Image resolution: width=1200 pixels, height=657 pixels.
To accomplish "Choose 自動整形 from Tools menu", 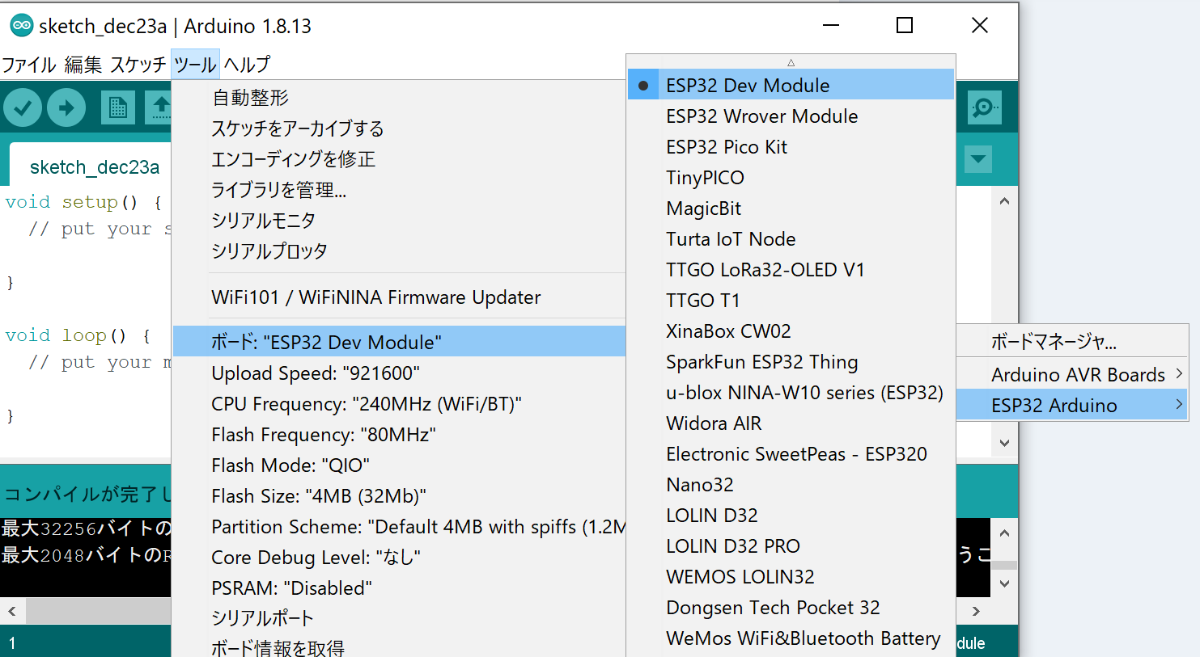I will [400, 98].
